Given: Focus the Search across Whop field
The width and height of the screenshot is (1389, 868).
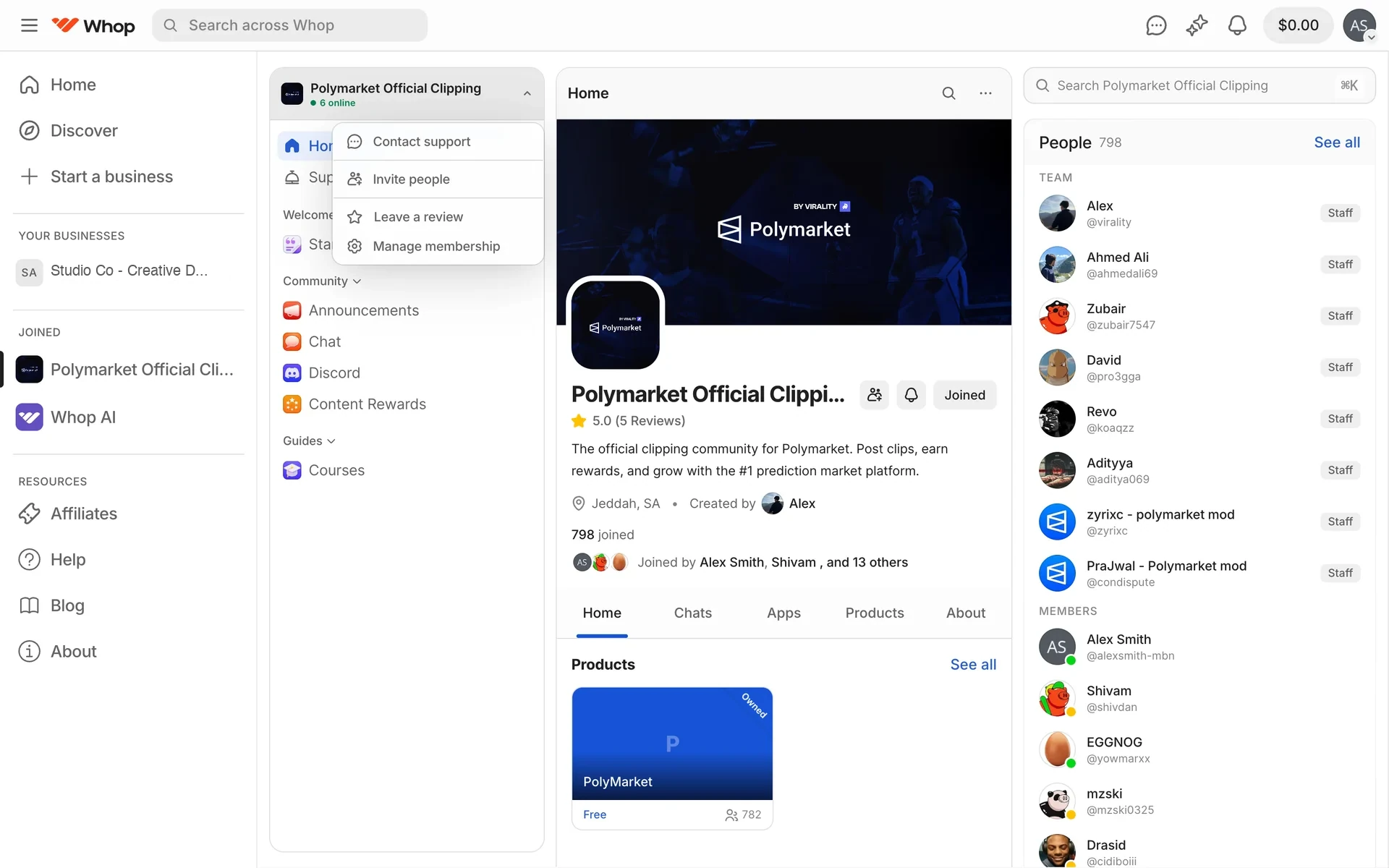Looking at the screenshot, I should tap(289, 25).
